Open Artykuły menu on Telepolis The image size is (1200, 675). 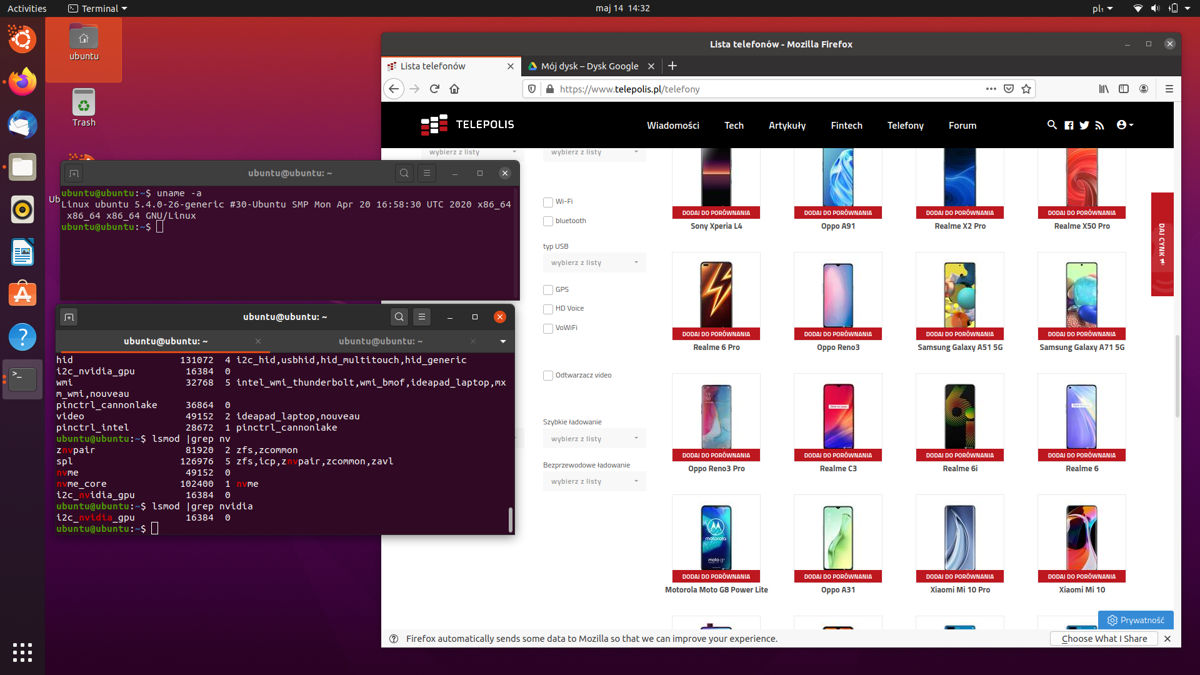pos(787,126)
